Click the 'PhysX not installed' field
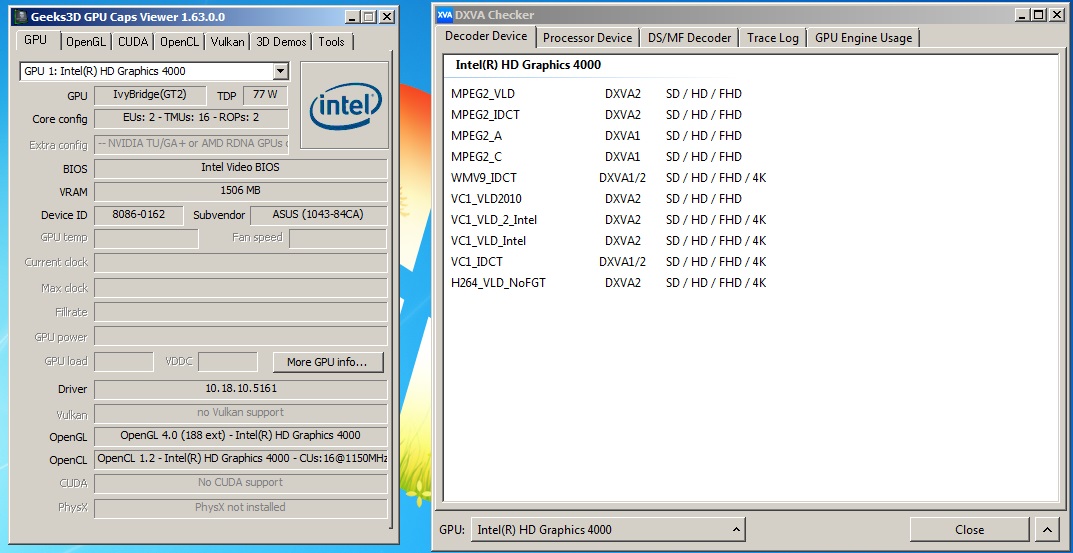This screenshot has height=553, width=1073. pos(240,508)
